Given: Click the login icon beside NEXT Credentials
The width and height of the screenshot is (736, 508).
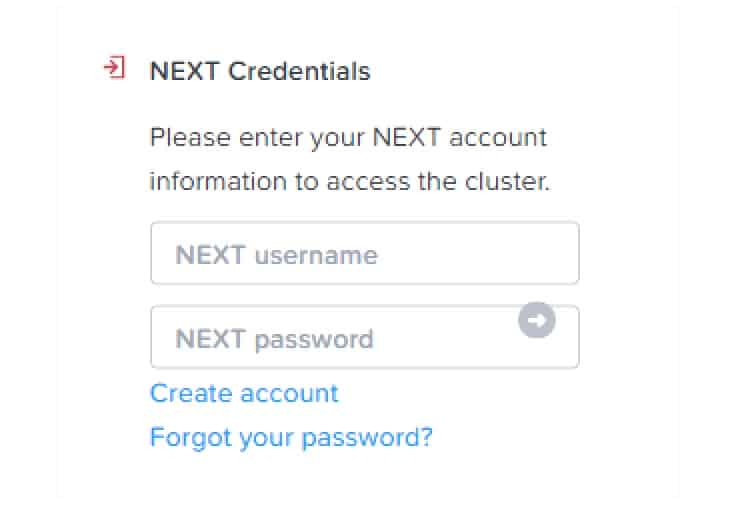Looking at the screenshot, I should click(115, 68).
